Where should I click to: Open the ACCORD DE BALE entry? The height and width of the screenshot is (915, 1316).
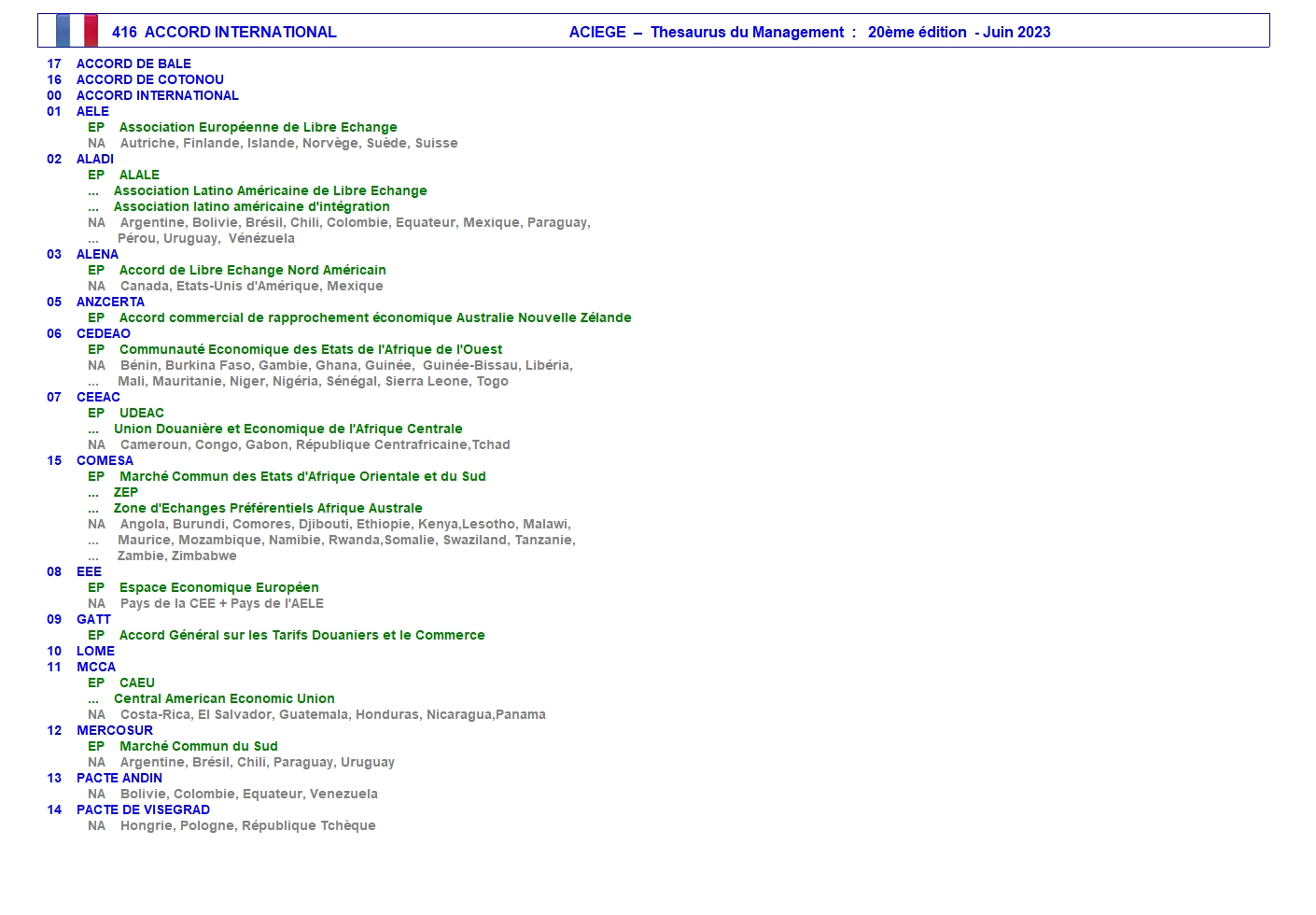(133, 63)
